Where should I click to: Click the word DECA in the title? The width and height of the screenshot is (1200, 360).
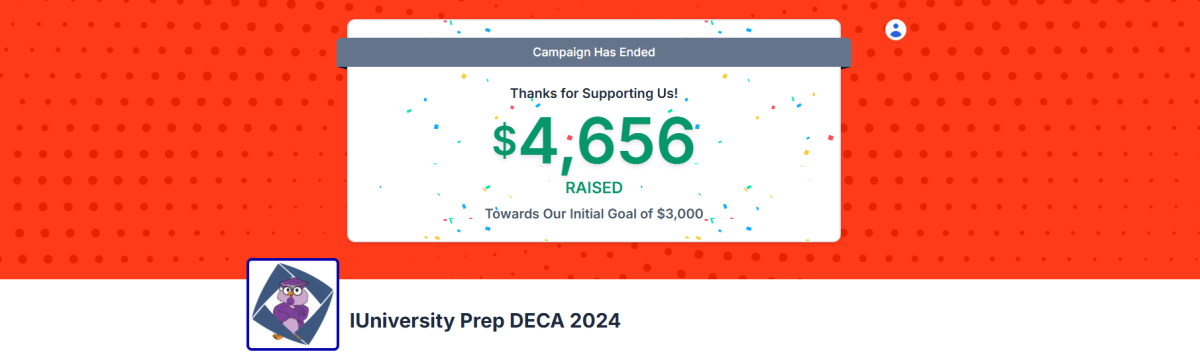[x=537, y=321]
